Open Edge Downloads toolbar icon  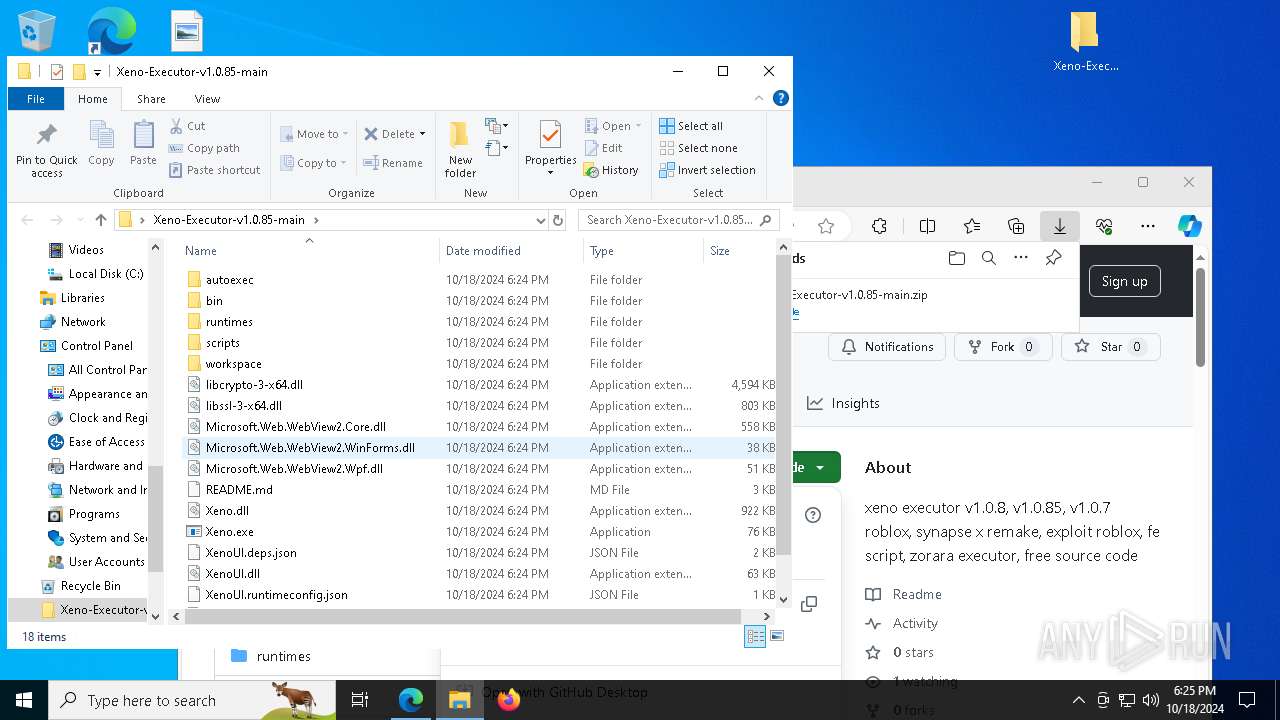click(1059, 226)
